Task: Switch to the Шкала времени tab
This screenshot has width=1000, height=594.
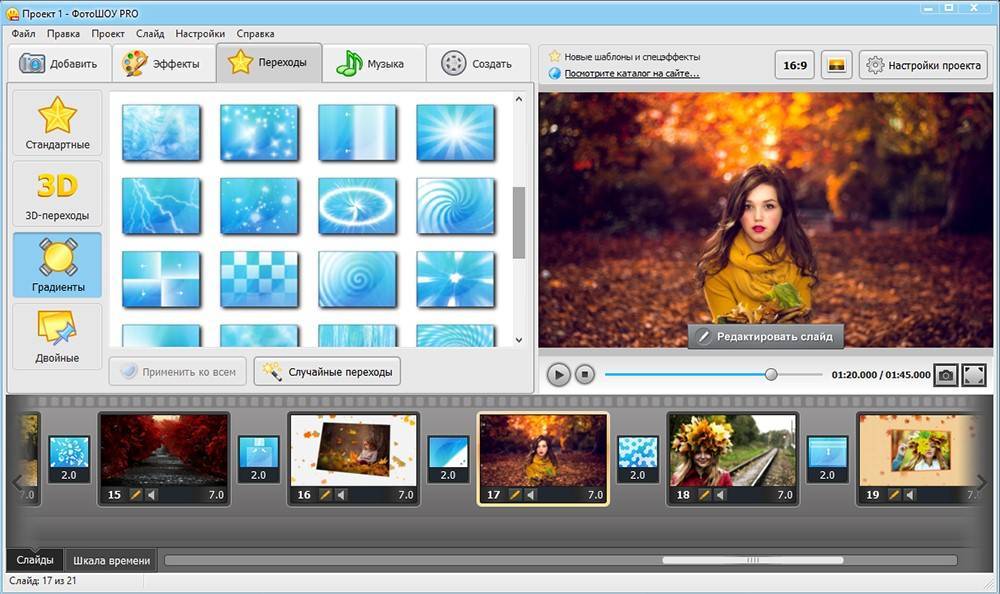Action: (x=112, y=560)
